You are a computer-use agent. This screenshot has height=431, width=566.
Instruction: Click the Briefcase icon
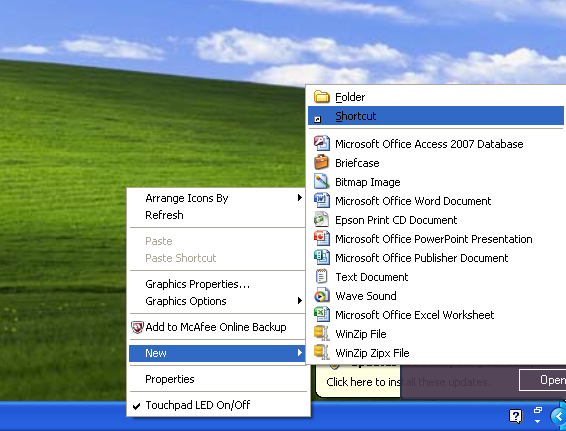(321, 162)
